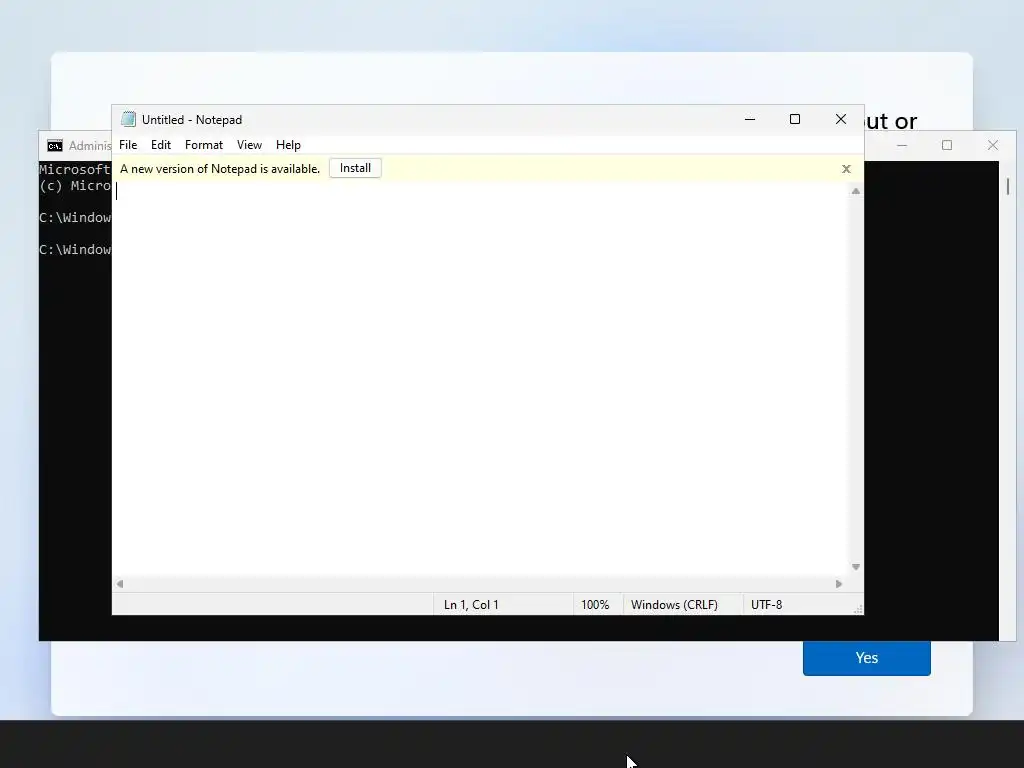
Task: Open the Edit menu in Notepad
Action: pyautogui.click(x=161, y=145)
